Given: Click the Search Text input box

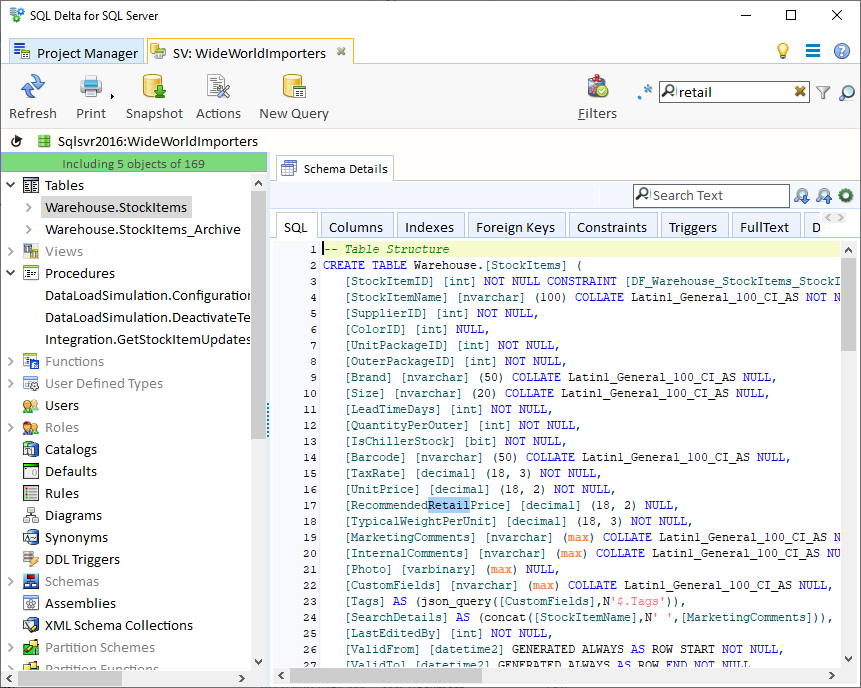Looking at the screenshot, I should coord(711,195).
